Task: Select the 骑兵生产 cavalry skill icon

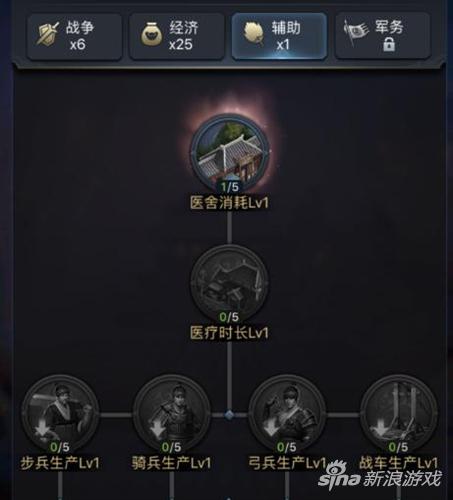Action: pyautogui.click(x=172, y=414)
